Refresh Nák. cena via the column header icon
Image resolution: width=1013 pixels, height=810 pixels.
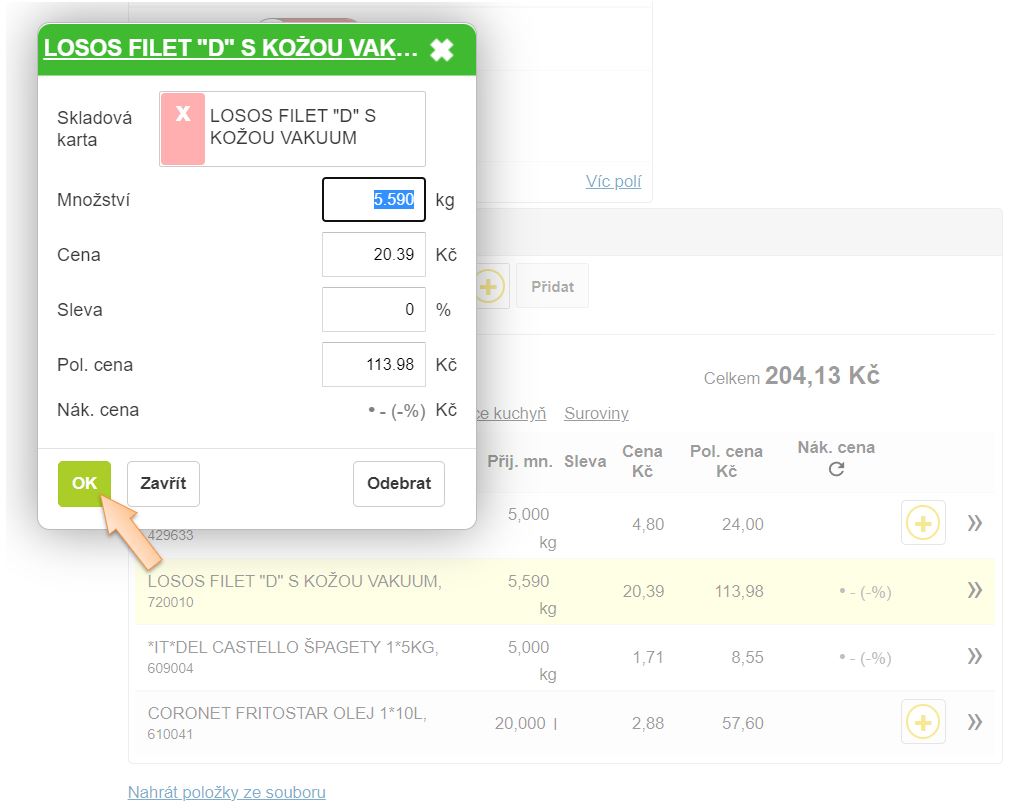(836, 469)
